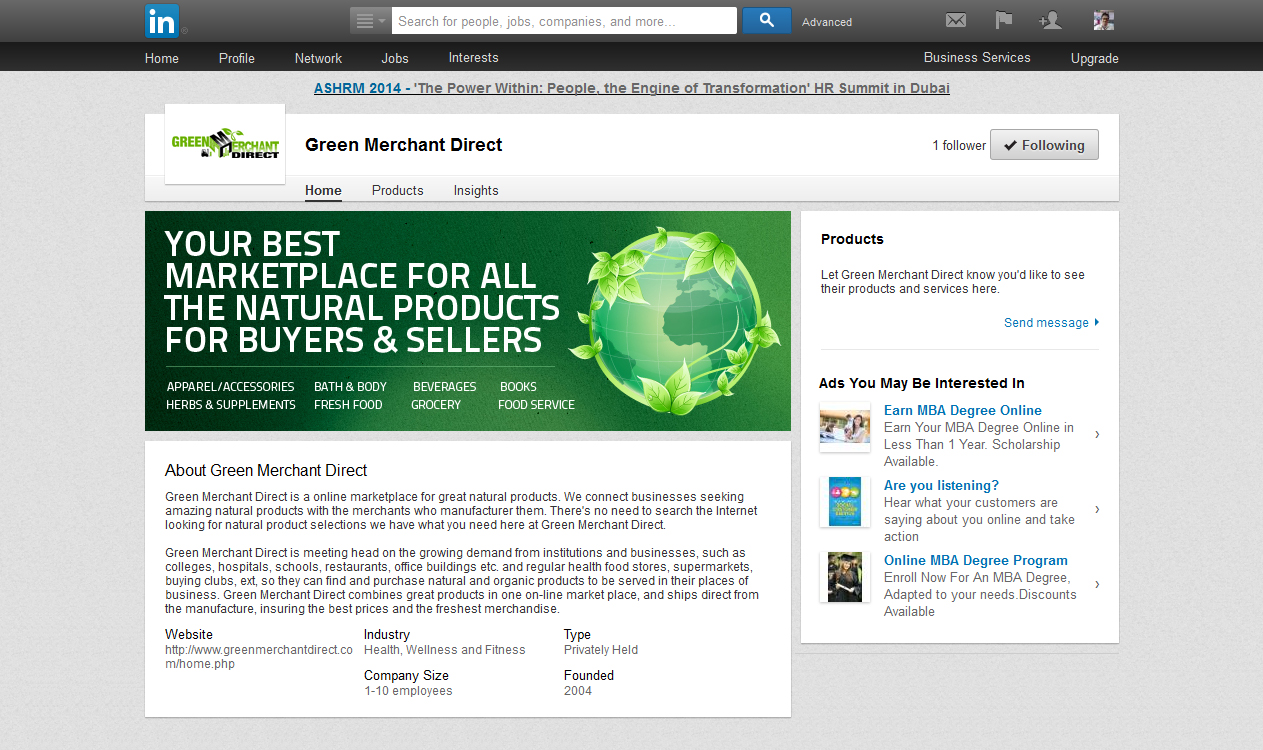
Task: Select the company Home tab
Action: pos(323,191)
